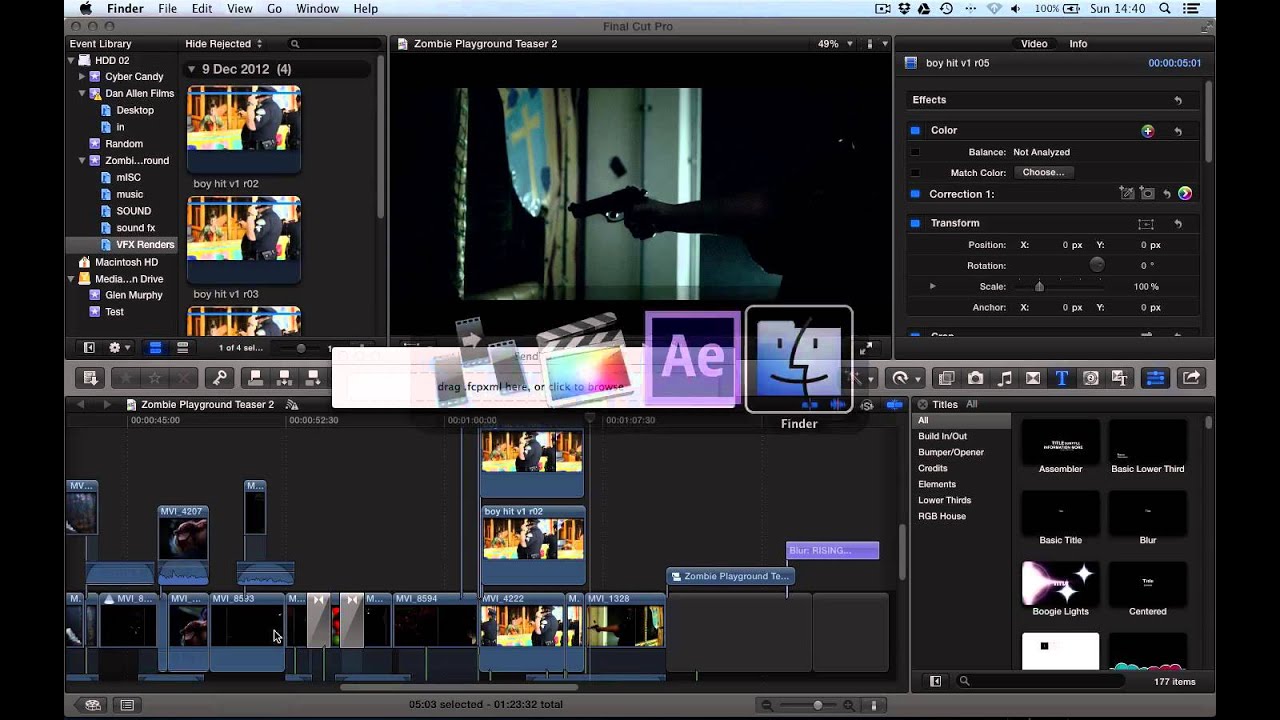Open the Go menu
This screenshot has height=720, width=1280.
[x=274, y=9]
